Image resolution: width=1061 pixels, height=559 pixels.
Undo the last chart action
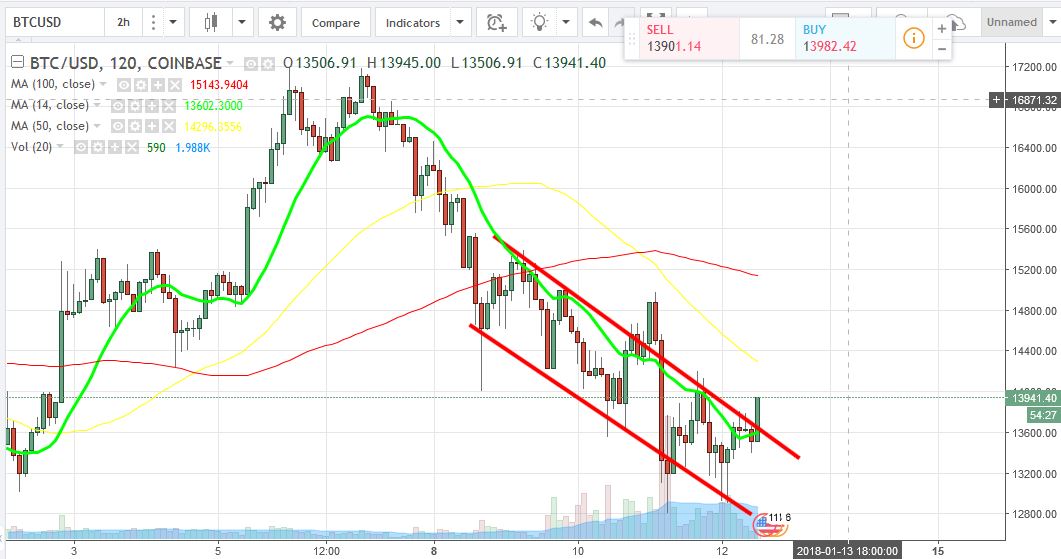click(595, 23)
